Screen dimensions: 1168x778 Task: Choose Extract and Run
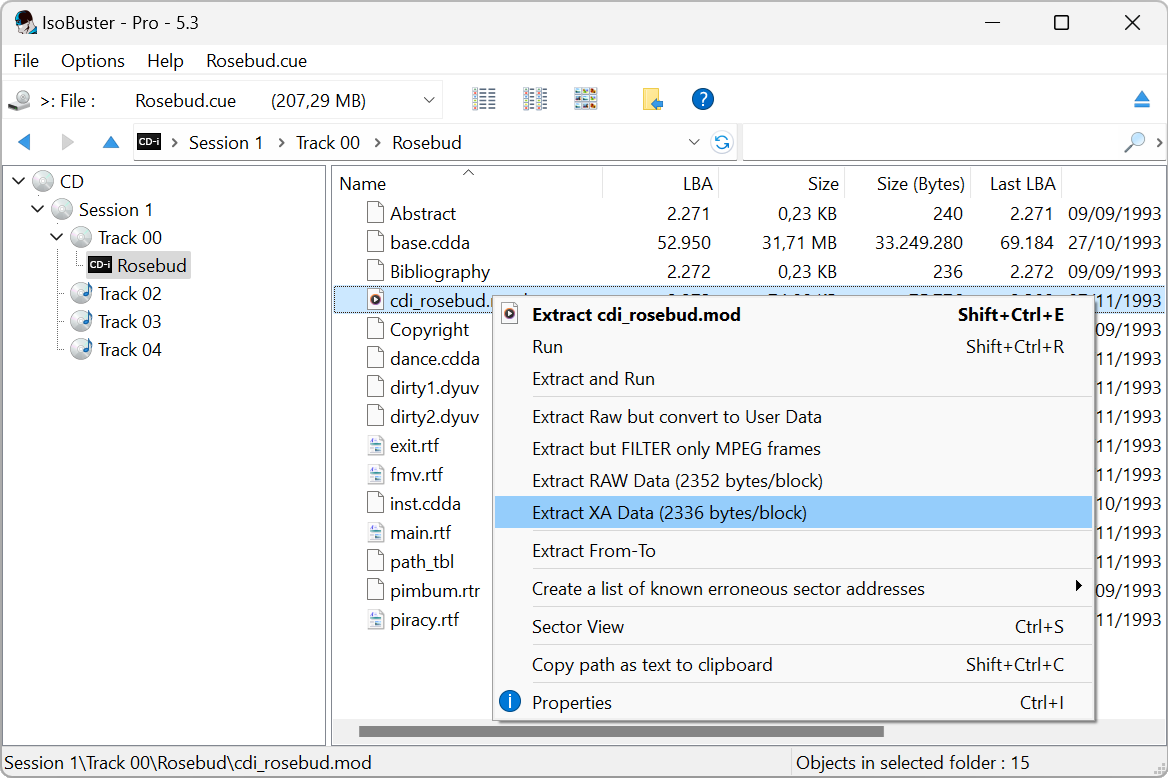793,379
